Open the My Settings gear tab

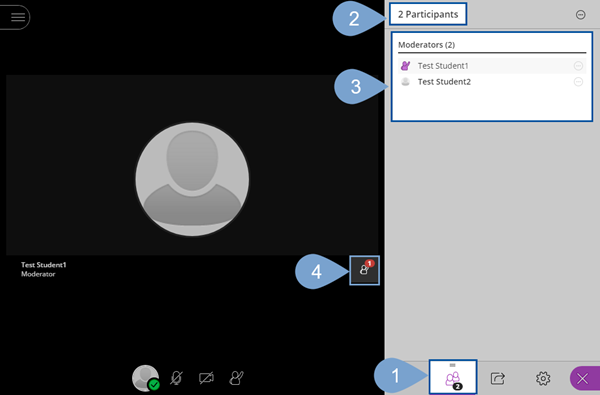[543, 379]
